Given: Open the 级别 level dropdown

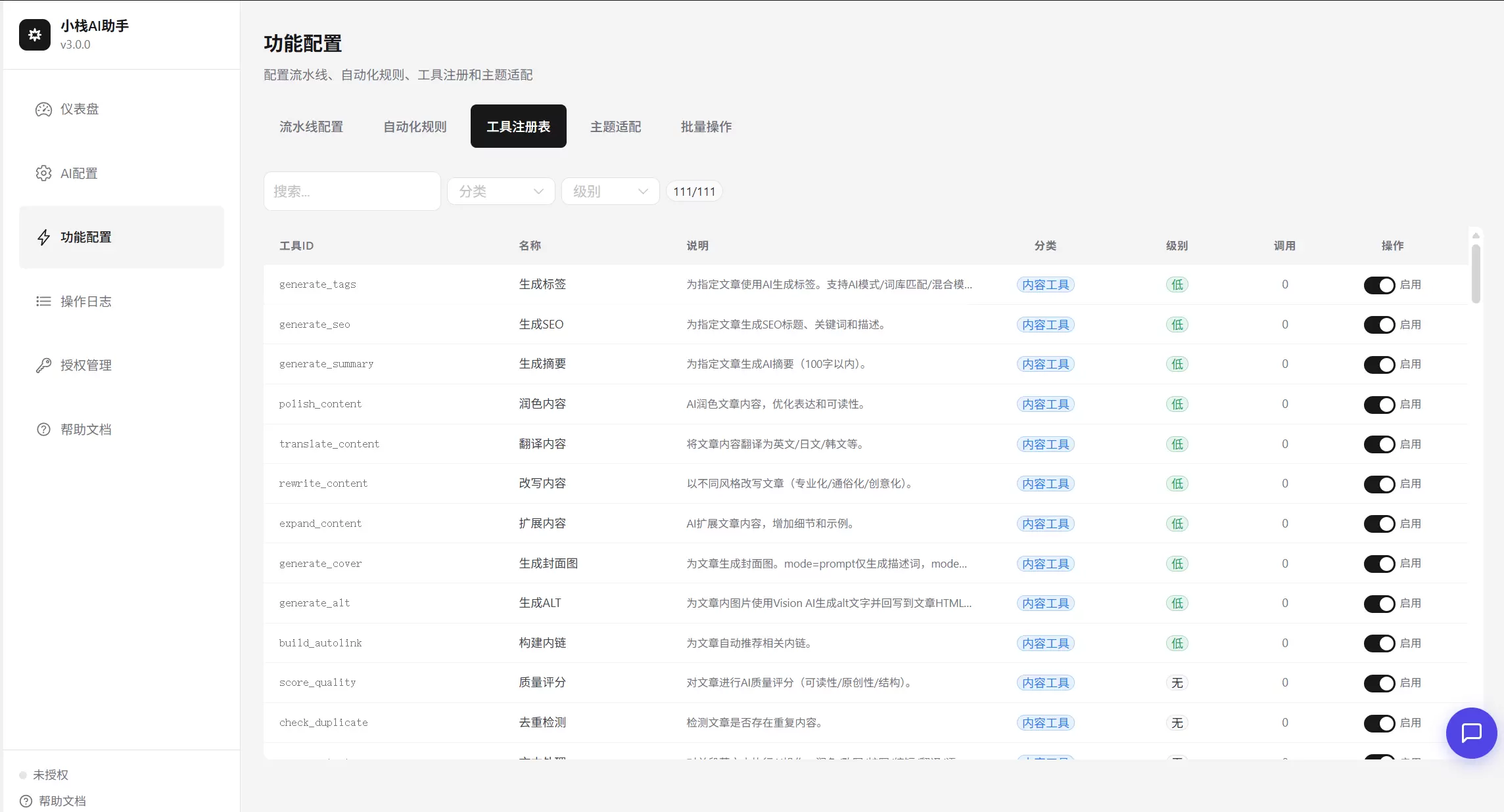Looking at the screenshot, I should [611, 191].
